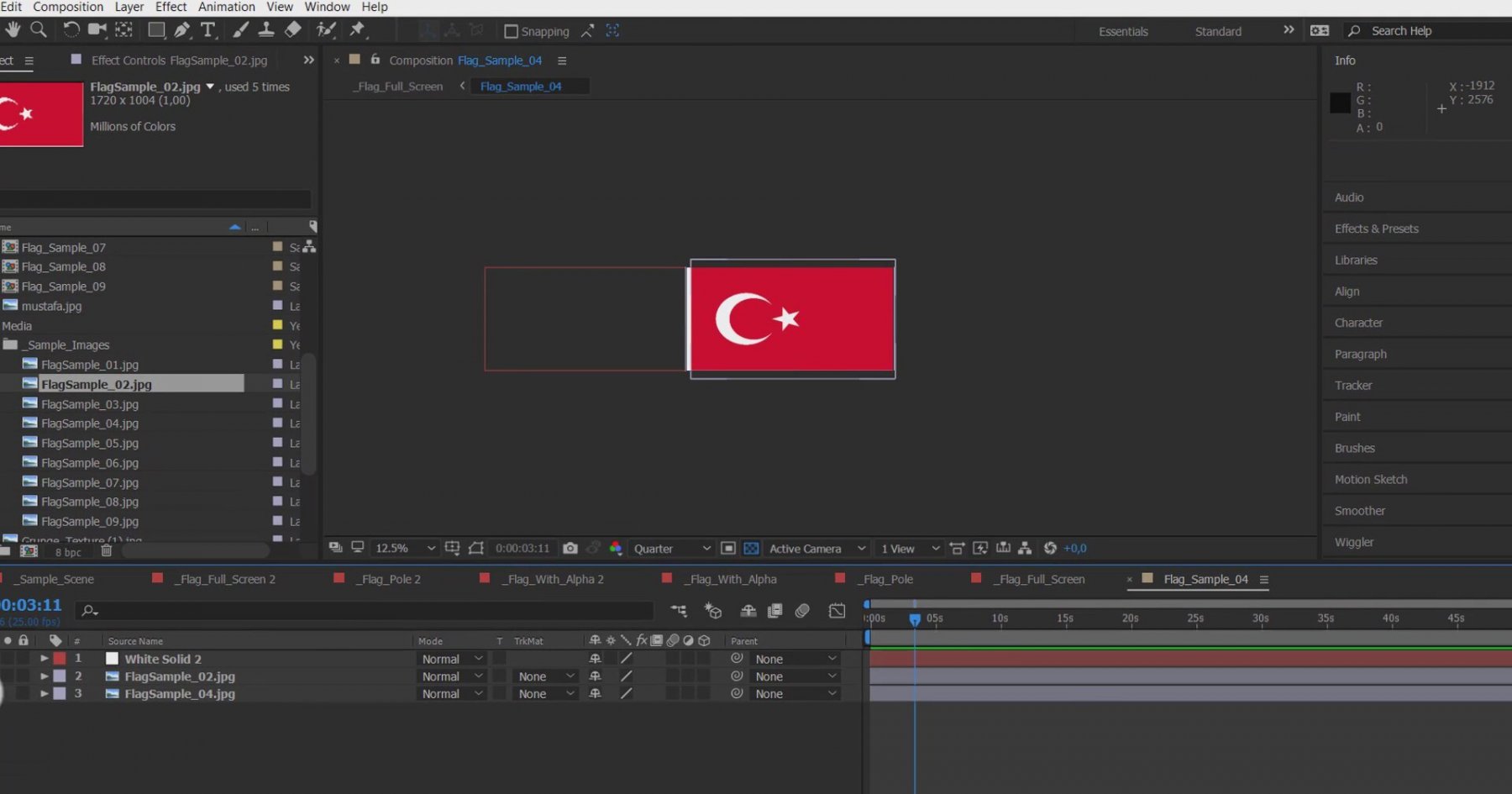Image resolution: width=1512 pixels, height=794 pixels.
Task: Click the Region of Interest icon
Action: coord(728,548)
